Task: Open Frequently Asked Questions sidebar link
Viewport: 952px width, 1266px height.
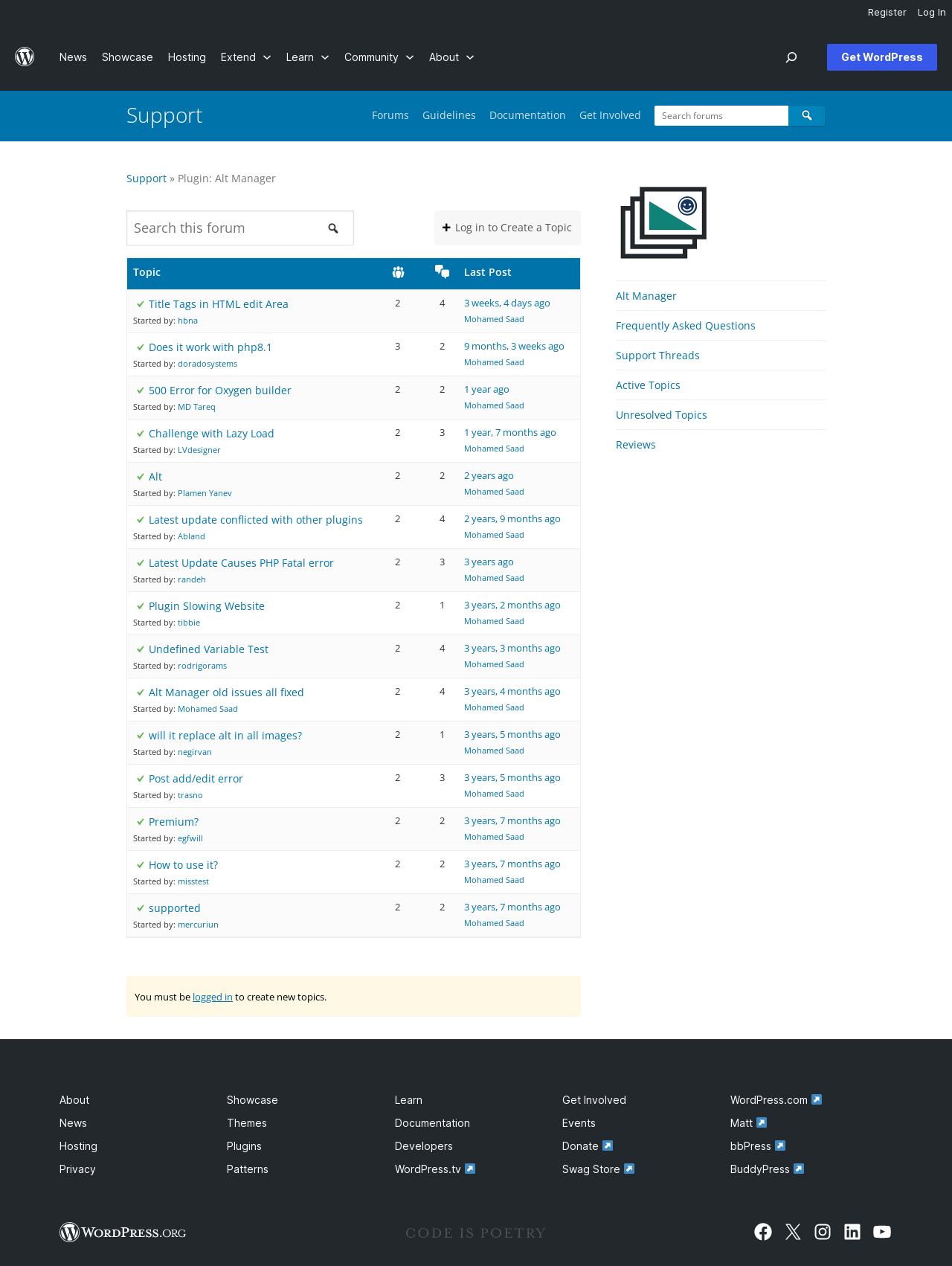Action: click(x=686, y=326)
